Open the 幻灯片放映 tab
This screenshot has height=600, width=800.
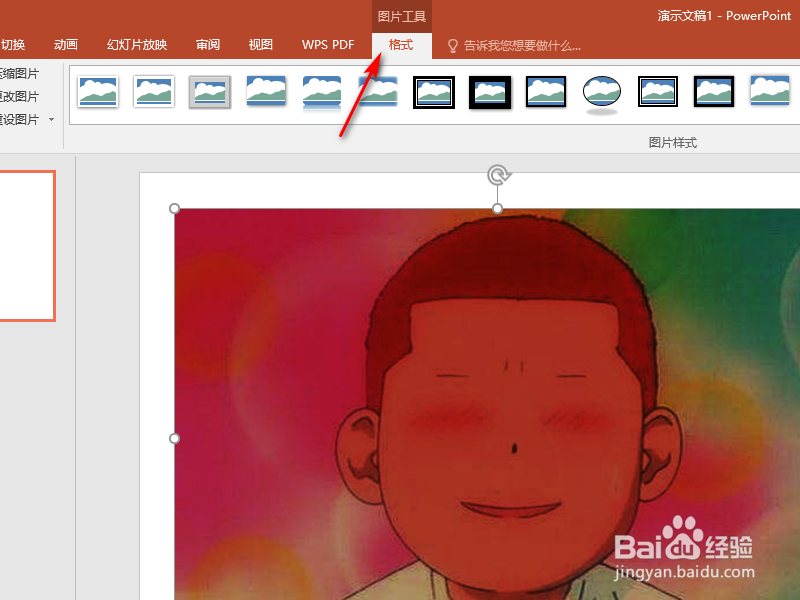(x=137, y=45)
